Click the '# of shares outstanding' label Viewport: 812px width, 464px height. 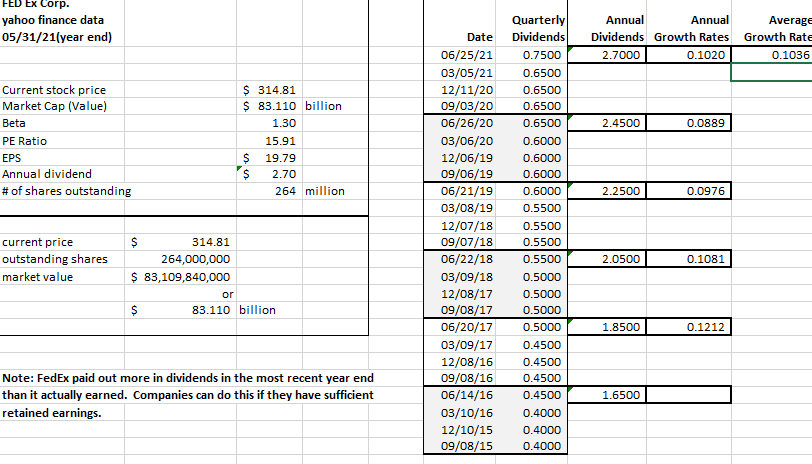pyautogui.click(x=67, y=191)
